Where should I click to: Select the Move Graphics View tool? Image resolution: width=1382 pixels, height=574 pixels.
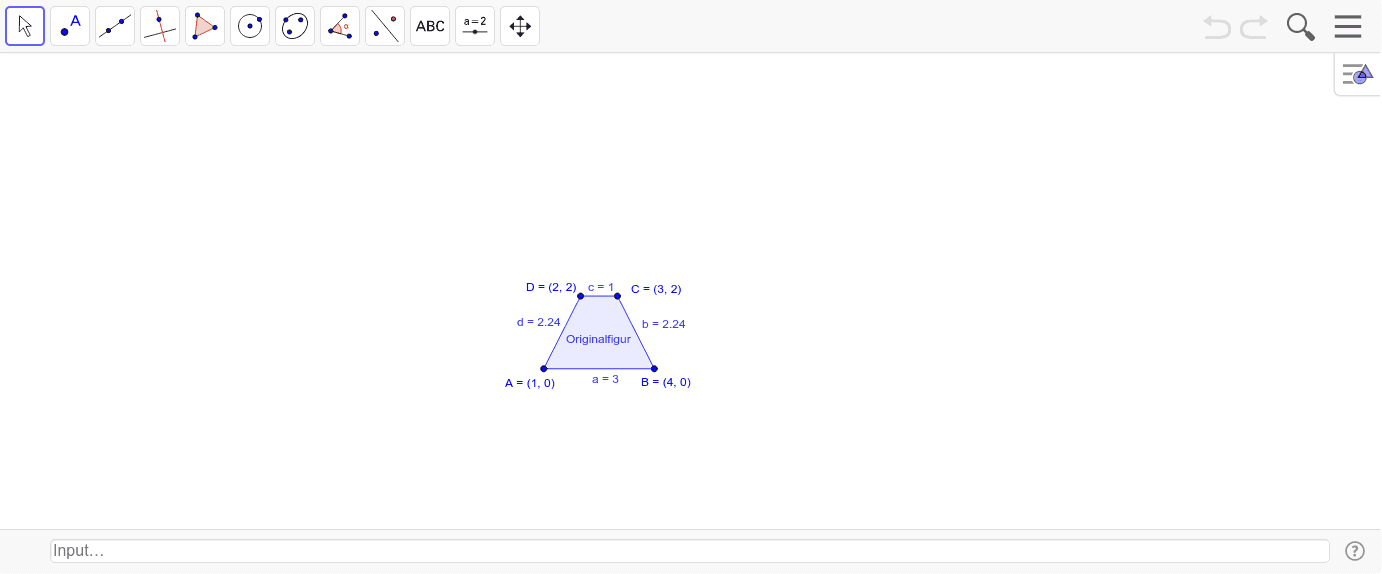tap(520, 26)
